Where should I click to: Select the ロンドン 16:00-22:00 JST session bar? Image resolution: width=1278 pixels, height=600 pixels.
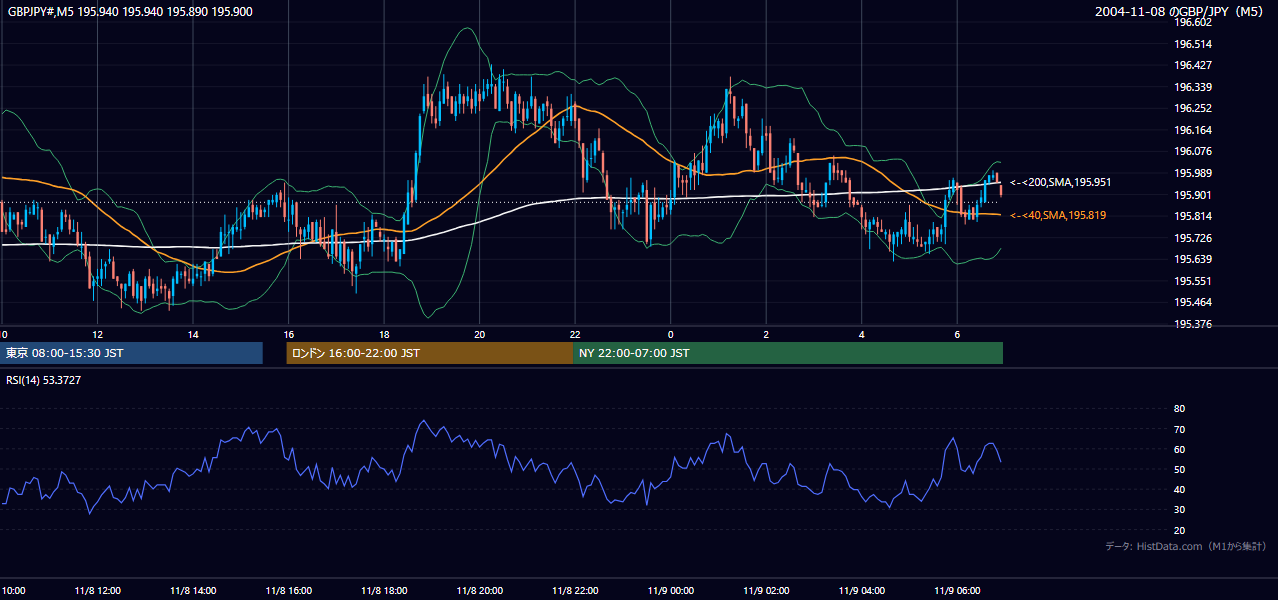coord(430,353)
